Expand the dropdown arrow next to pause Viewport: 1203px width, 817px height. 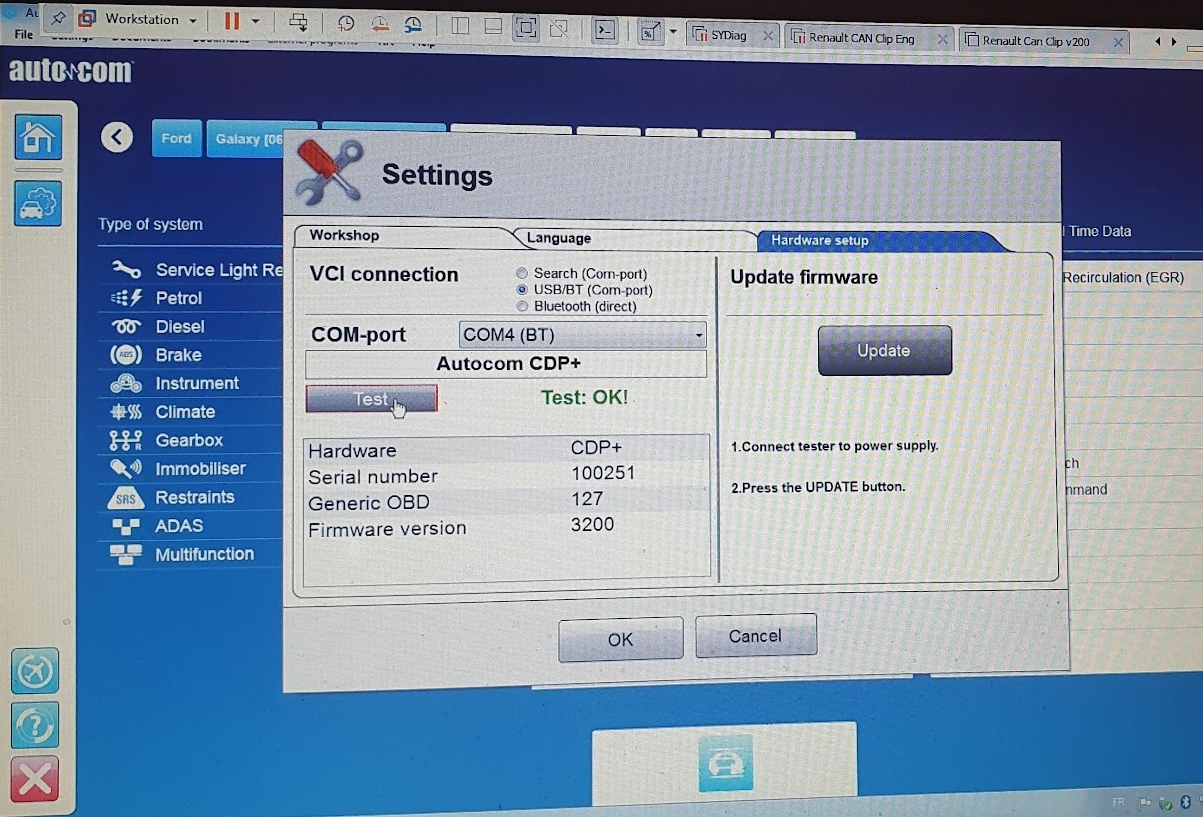[256, 21]
